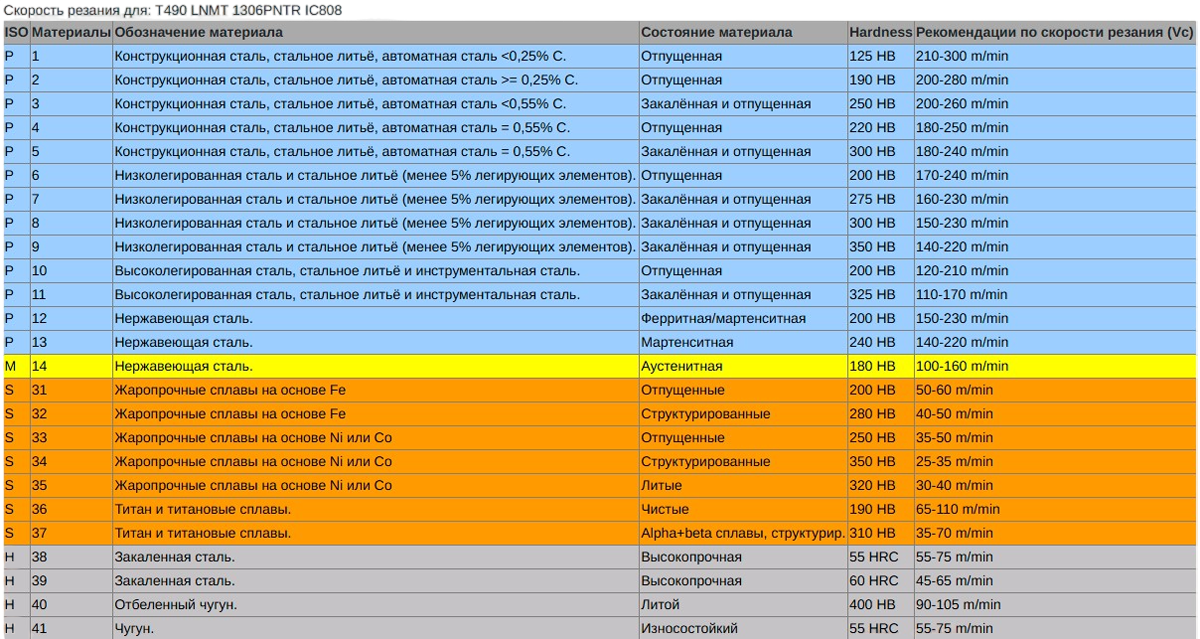Click '35-70 m/min' speed cell

(1055, 534)
